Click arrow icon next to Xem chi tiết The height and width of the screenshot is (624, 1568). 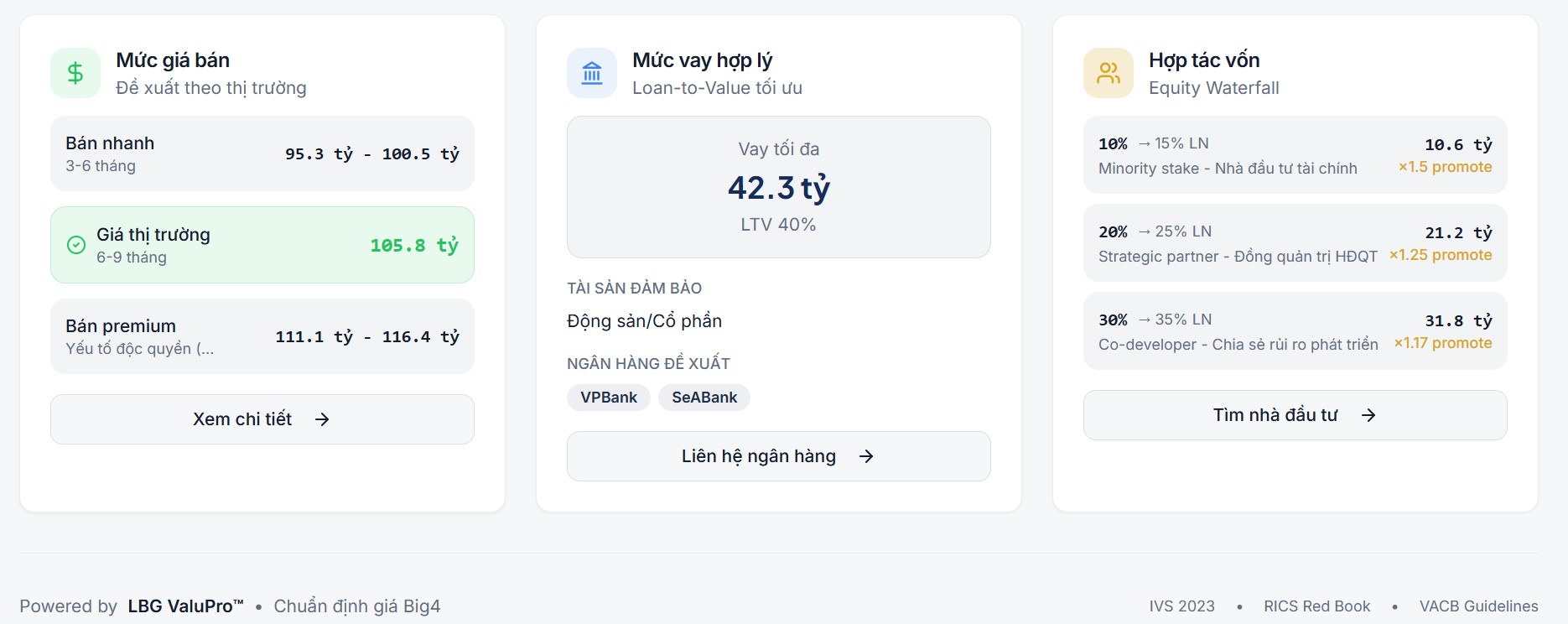pyautogui.click(x=322, y=419)
